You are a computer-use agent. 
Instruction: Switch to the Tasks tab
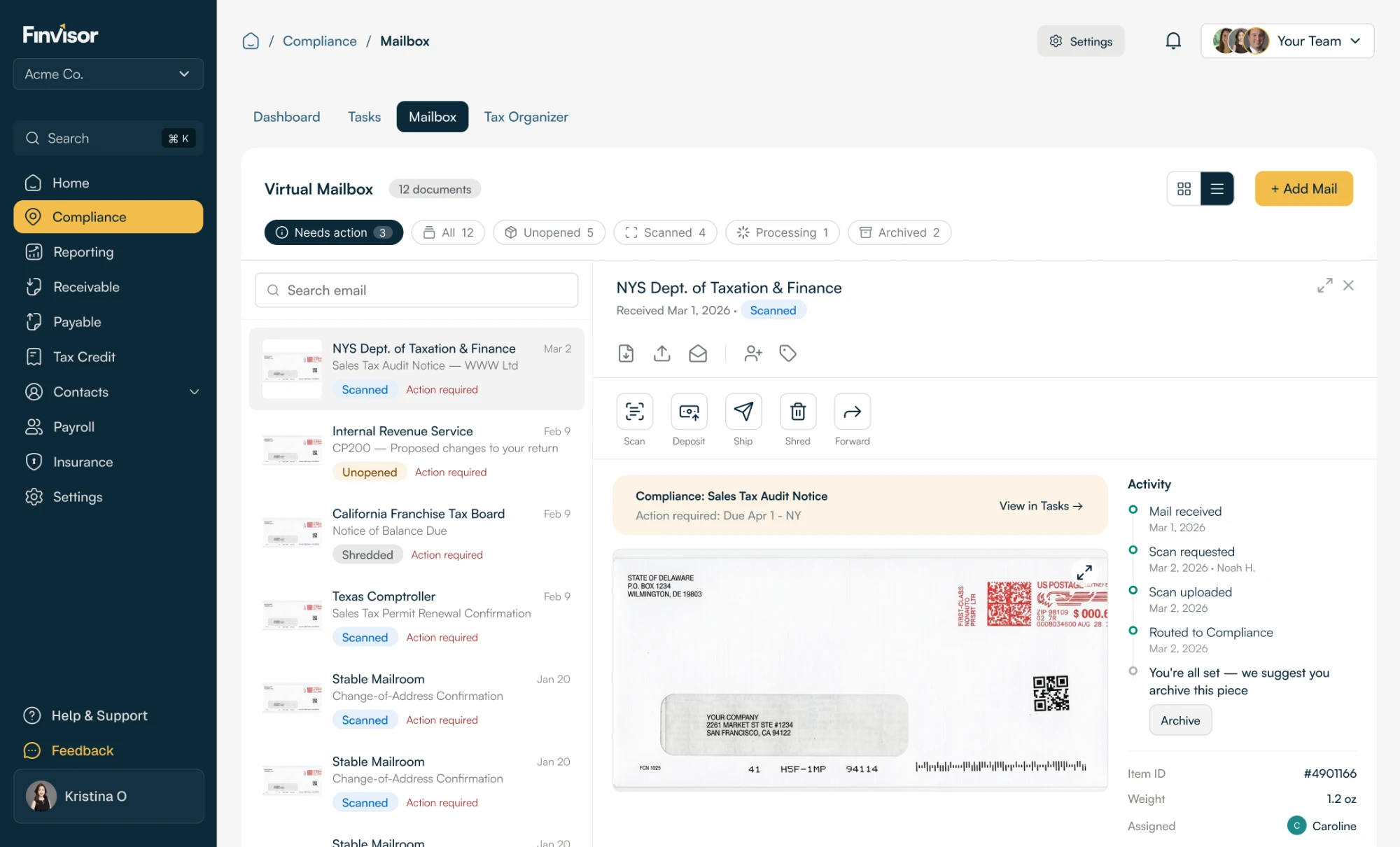364,117
